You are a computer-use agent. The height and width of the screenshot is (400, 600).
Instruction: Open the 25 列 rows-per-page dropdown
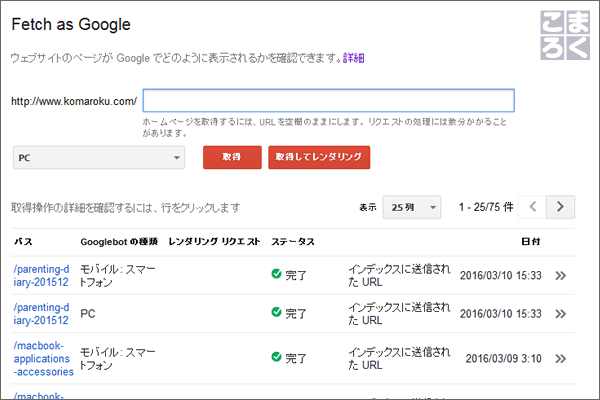(412, 207)
